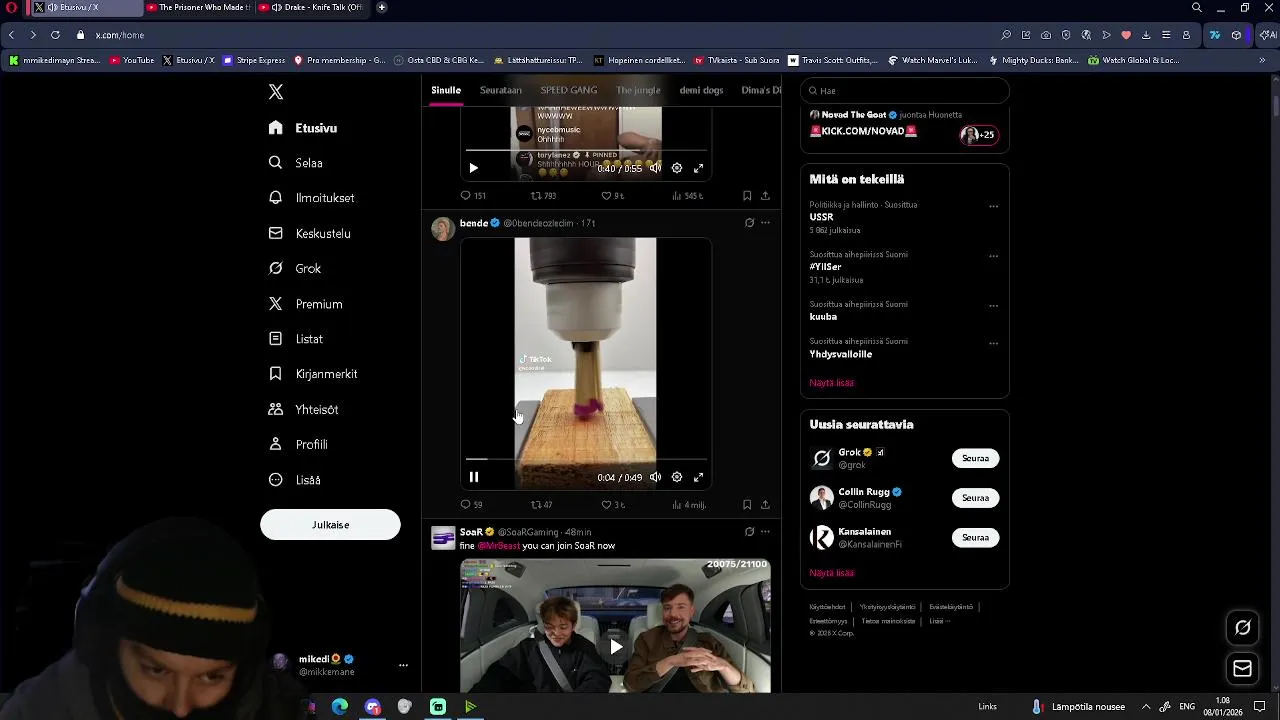The image size is (1280, 720).
Task: Open Microsoft Edge from the taskbar
Action: 340,707
